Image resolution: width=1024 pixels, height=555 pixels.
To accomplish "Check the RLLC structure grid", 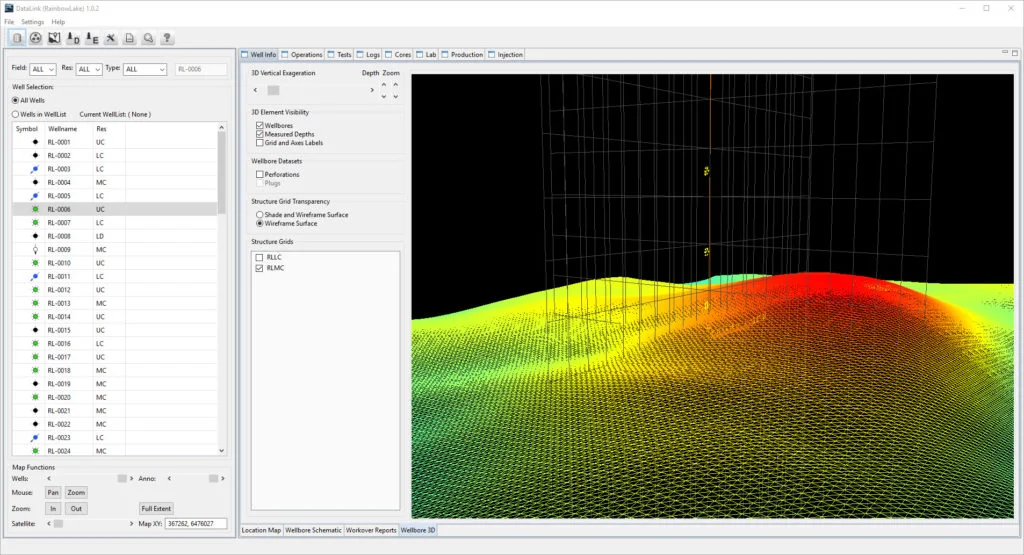I will 260,257.
